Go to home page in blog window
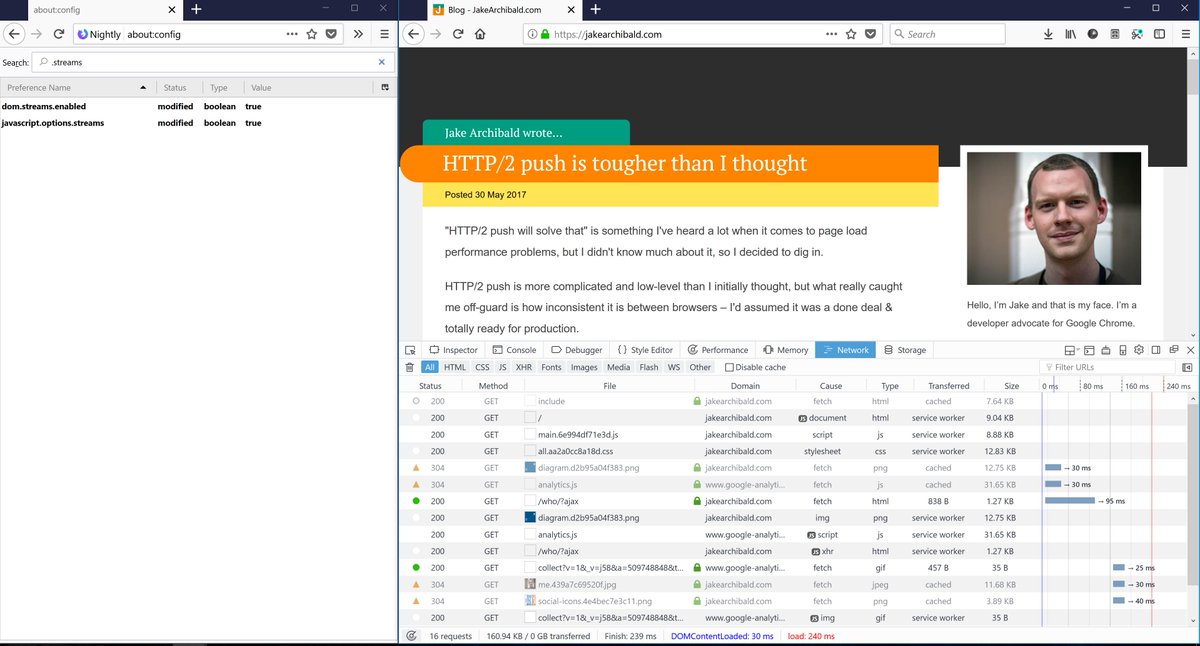The height and width of the screenshot is (646, 1200). (480, 33)
